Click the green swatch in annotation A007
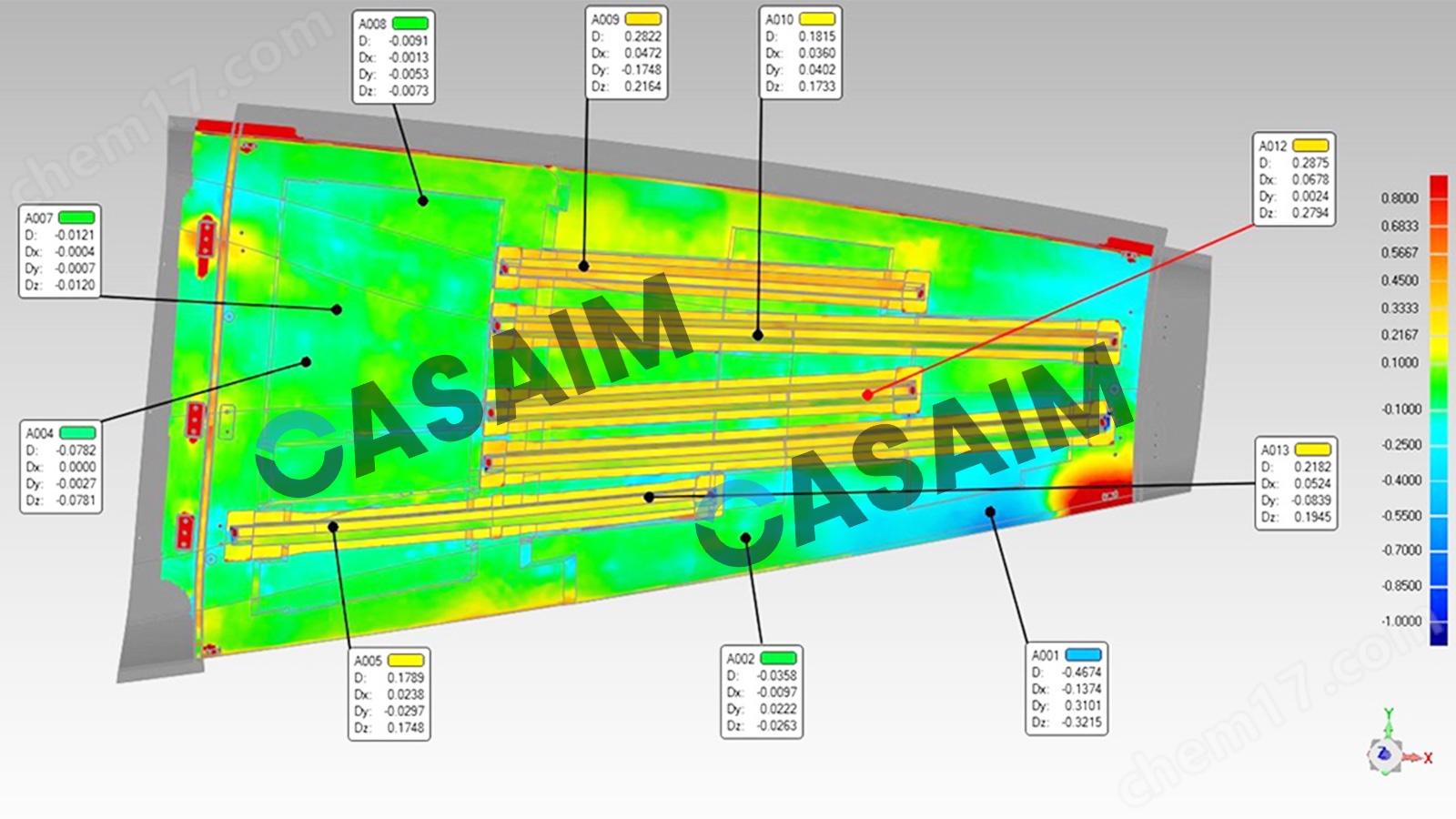 76,217
